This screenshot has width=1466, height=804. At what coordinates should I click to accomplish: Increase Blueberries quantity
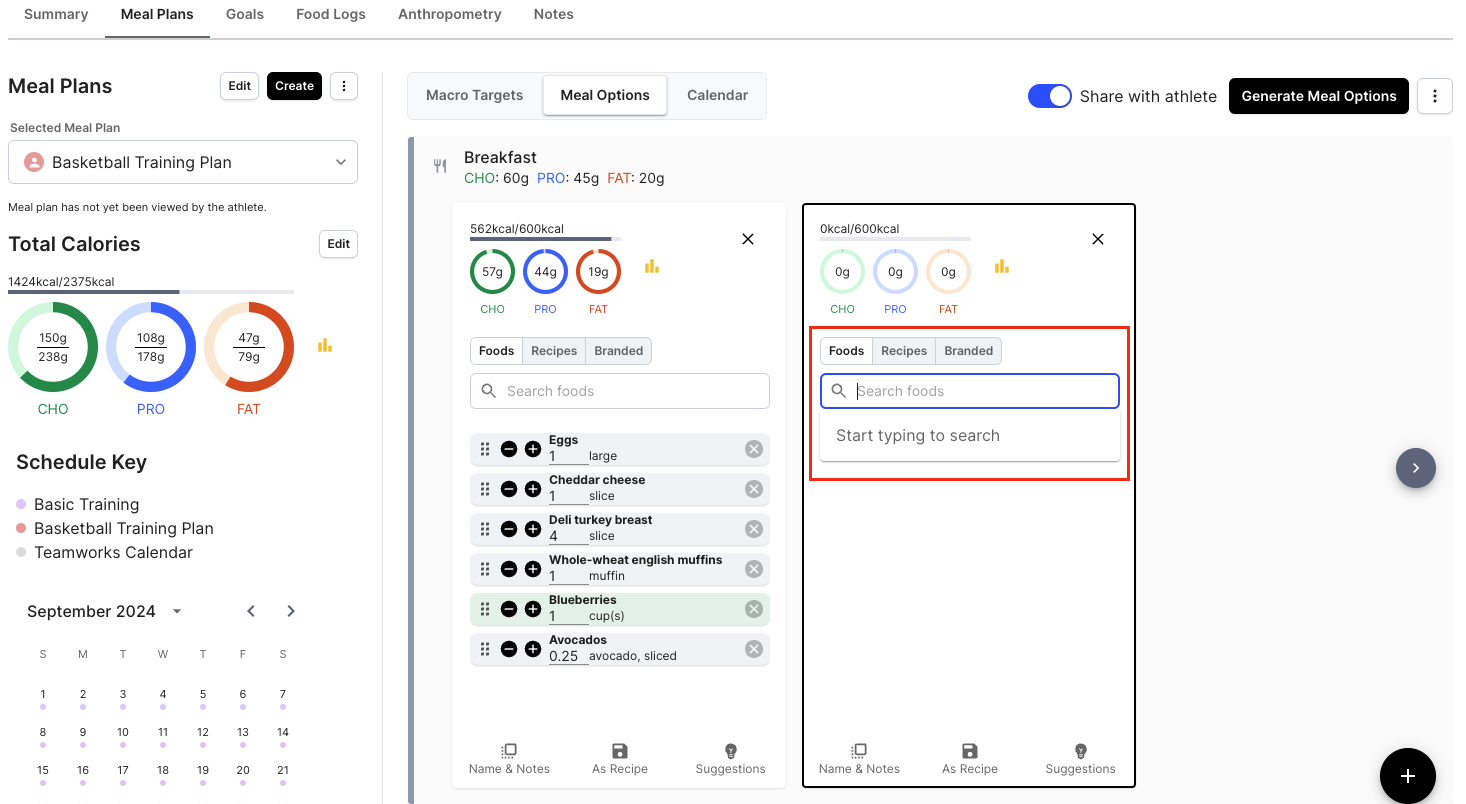pos(533,609)
